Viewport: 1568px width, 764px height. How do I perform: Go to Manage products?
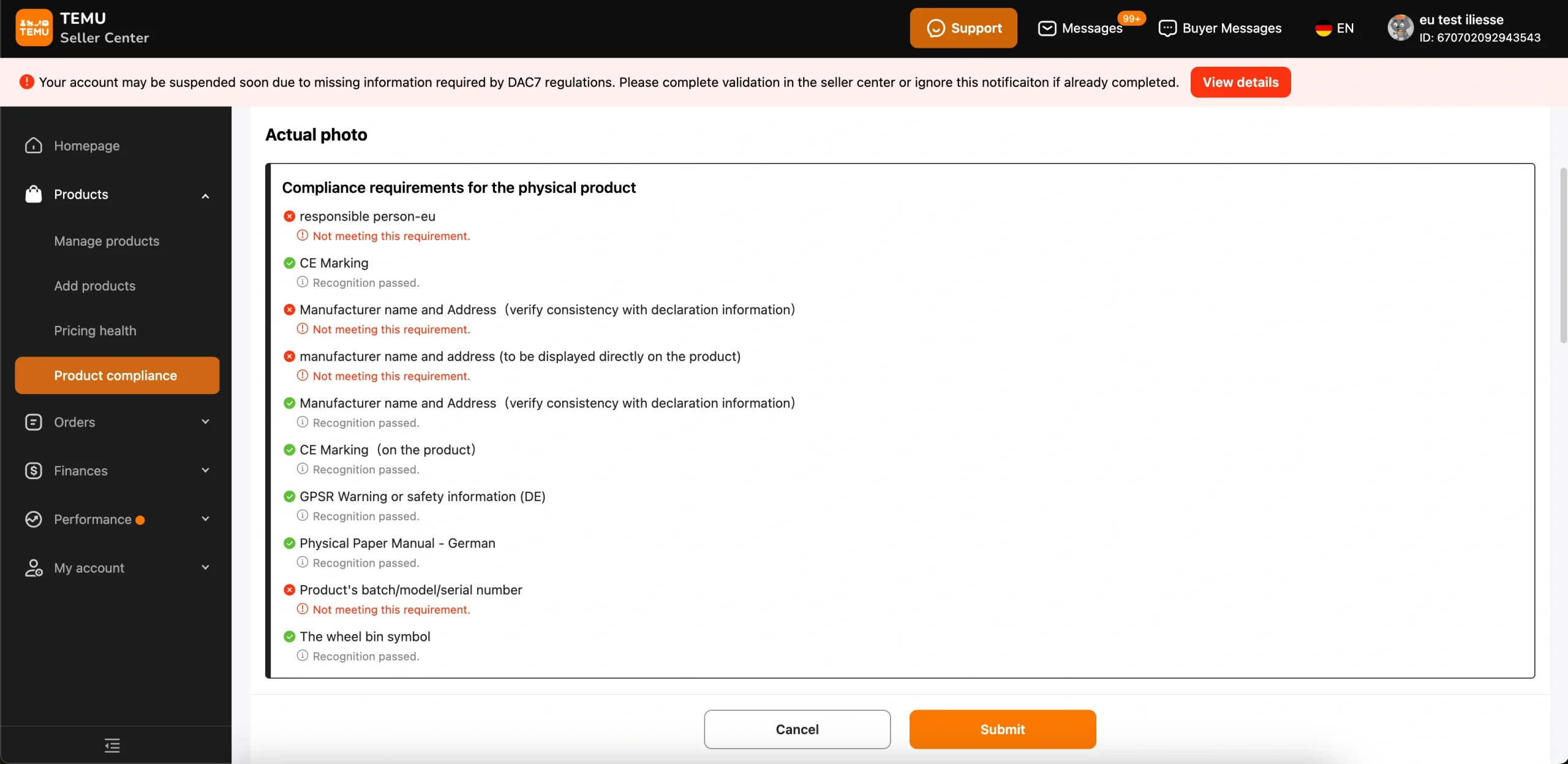click(107, 241)
